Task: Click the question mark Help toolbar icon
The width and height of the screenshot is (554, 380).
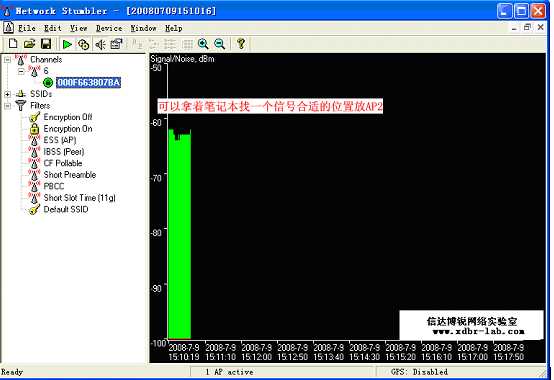Action: tap(241, 44)
